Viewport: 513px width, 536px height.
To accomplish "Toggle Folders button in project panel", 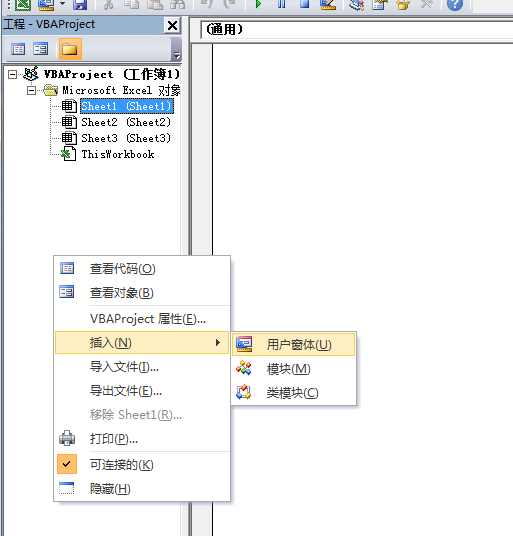I will click(x=70, y=49).
